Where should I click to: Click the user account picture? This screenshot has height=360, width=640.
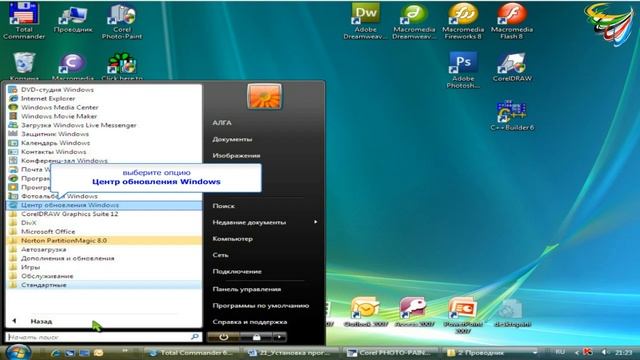(264, 96)
